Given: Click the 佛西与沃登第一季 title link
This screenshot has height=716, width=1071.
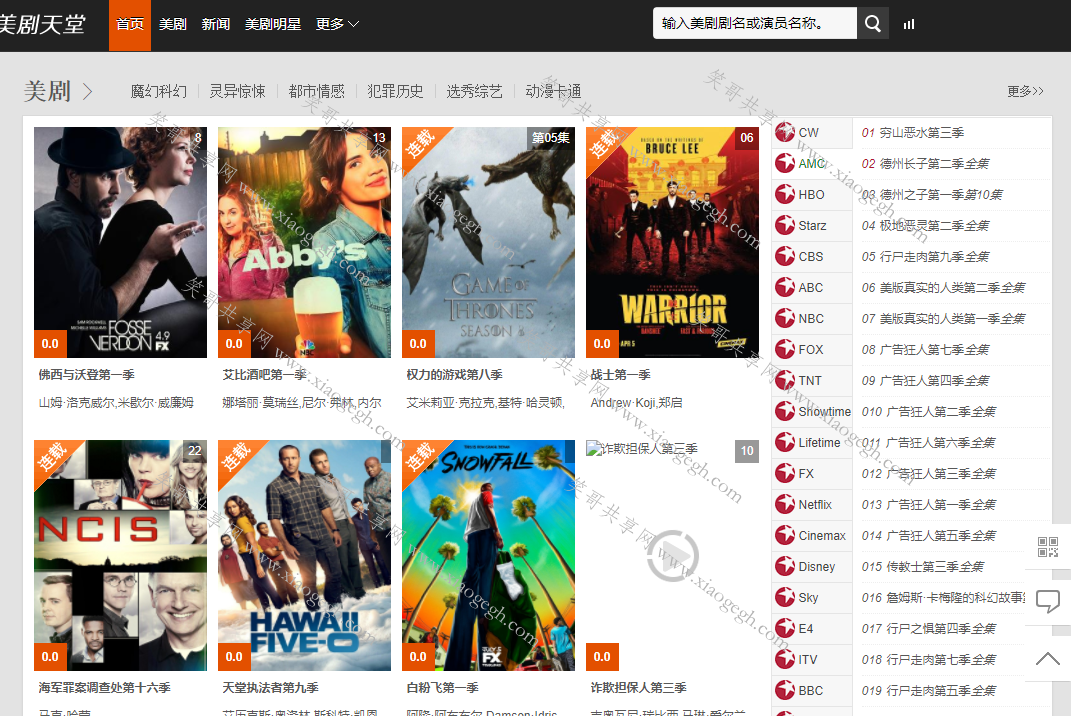Looking at the screenshot, I should (87, 374).
